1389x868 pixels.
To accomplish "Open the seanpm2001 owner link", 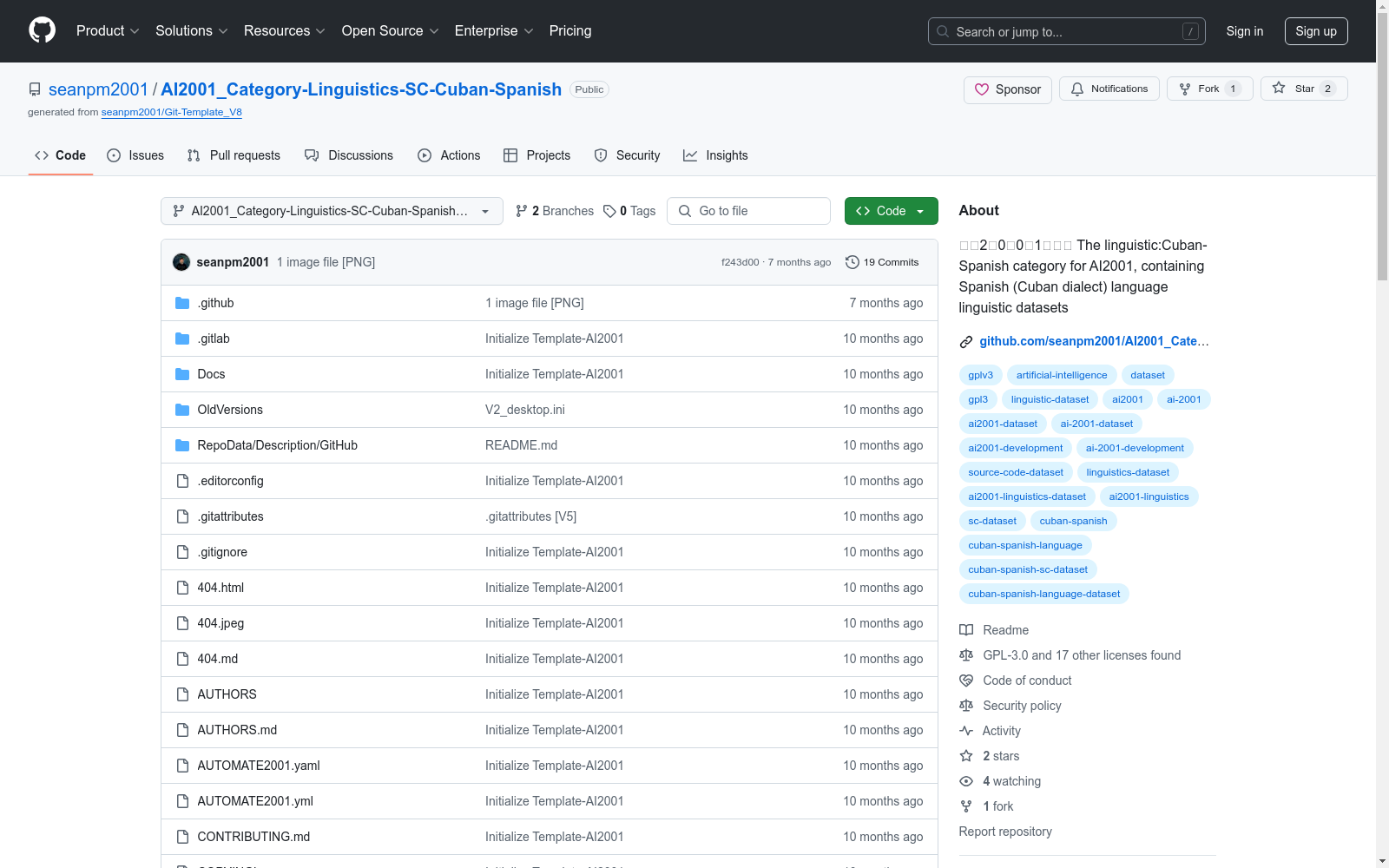I will [98, 89].
